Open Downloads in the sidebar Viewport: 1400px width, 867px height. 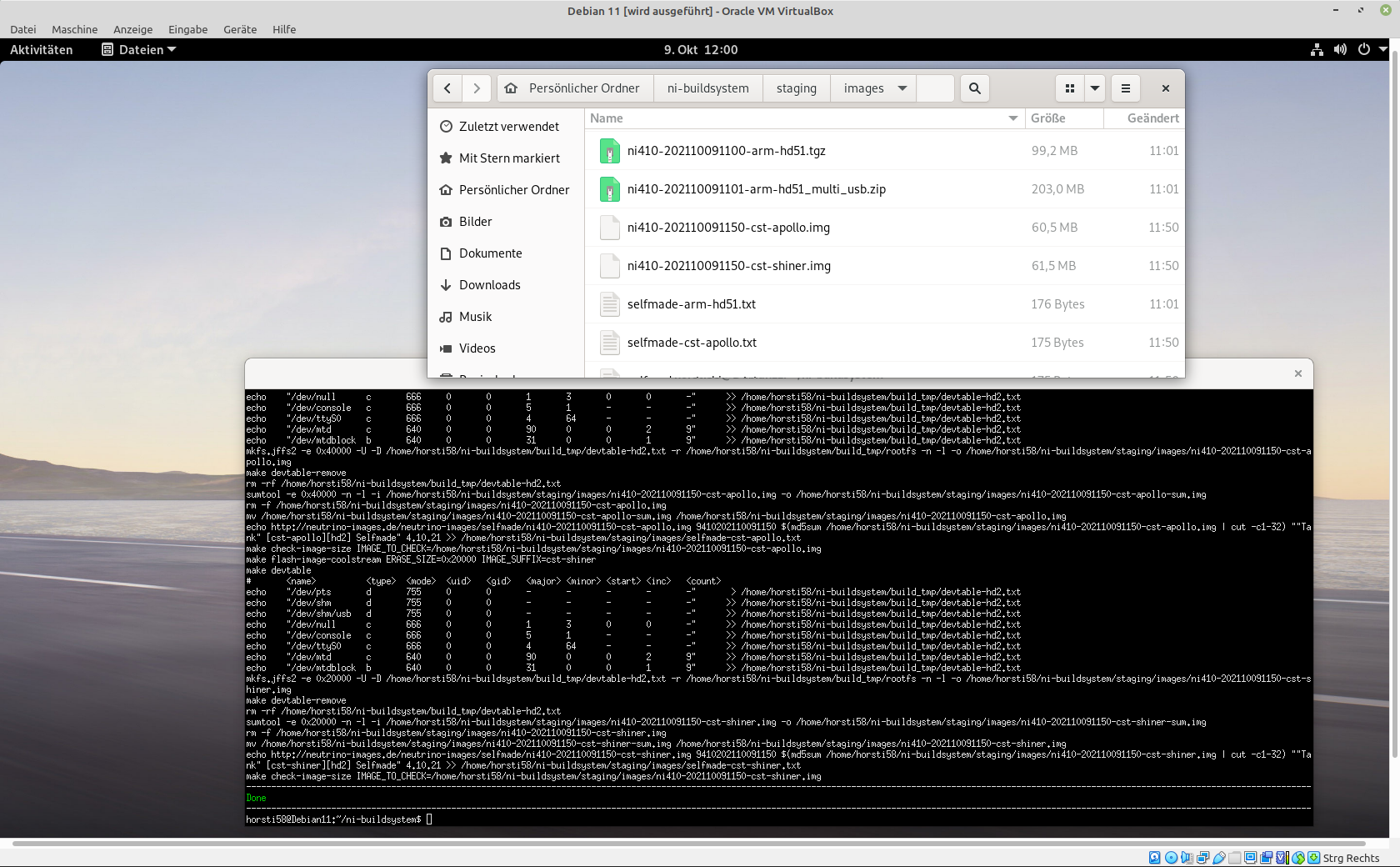pos(489,285)
